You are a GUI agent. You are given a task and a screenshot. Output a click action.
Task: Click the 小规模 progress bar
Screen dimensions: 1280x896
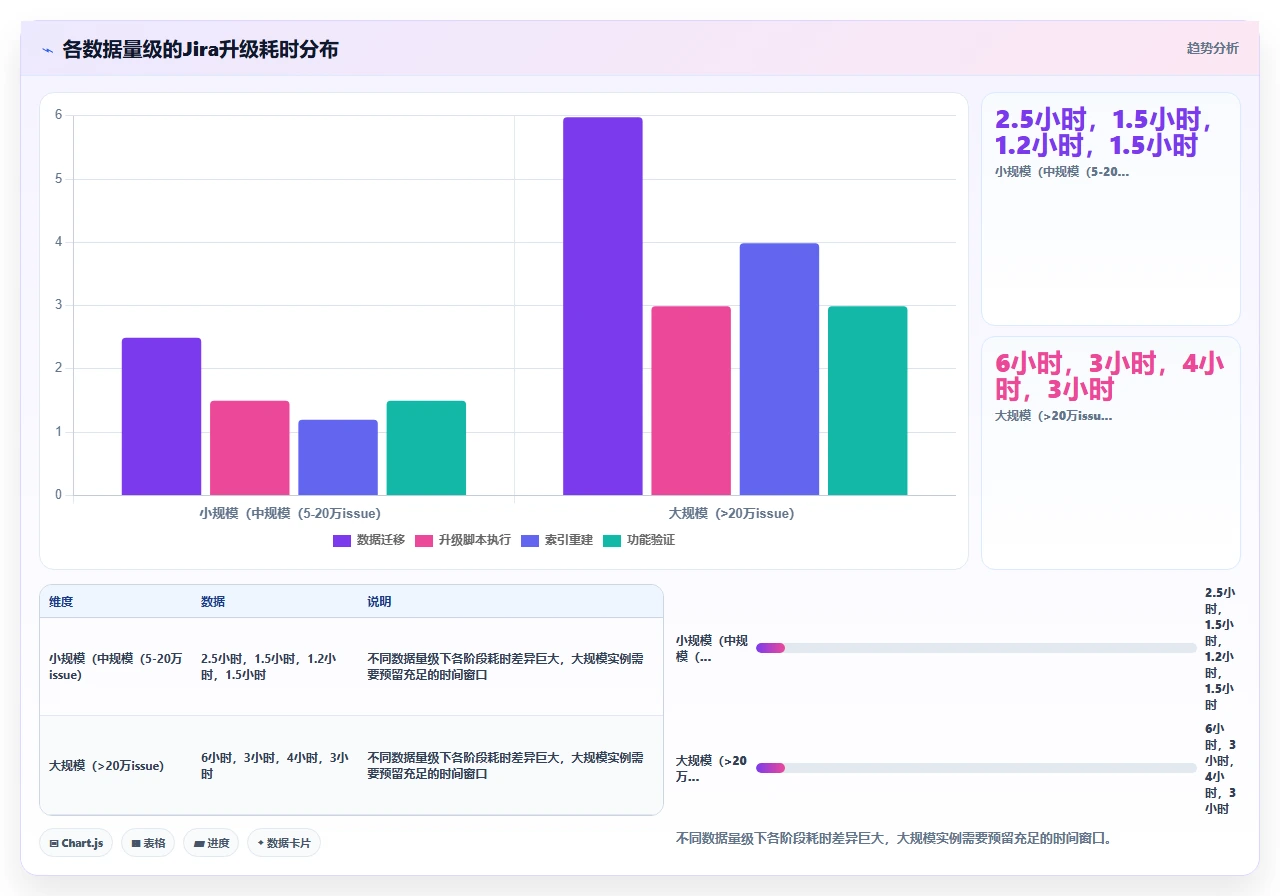coord(976,648)
